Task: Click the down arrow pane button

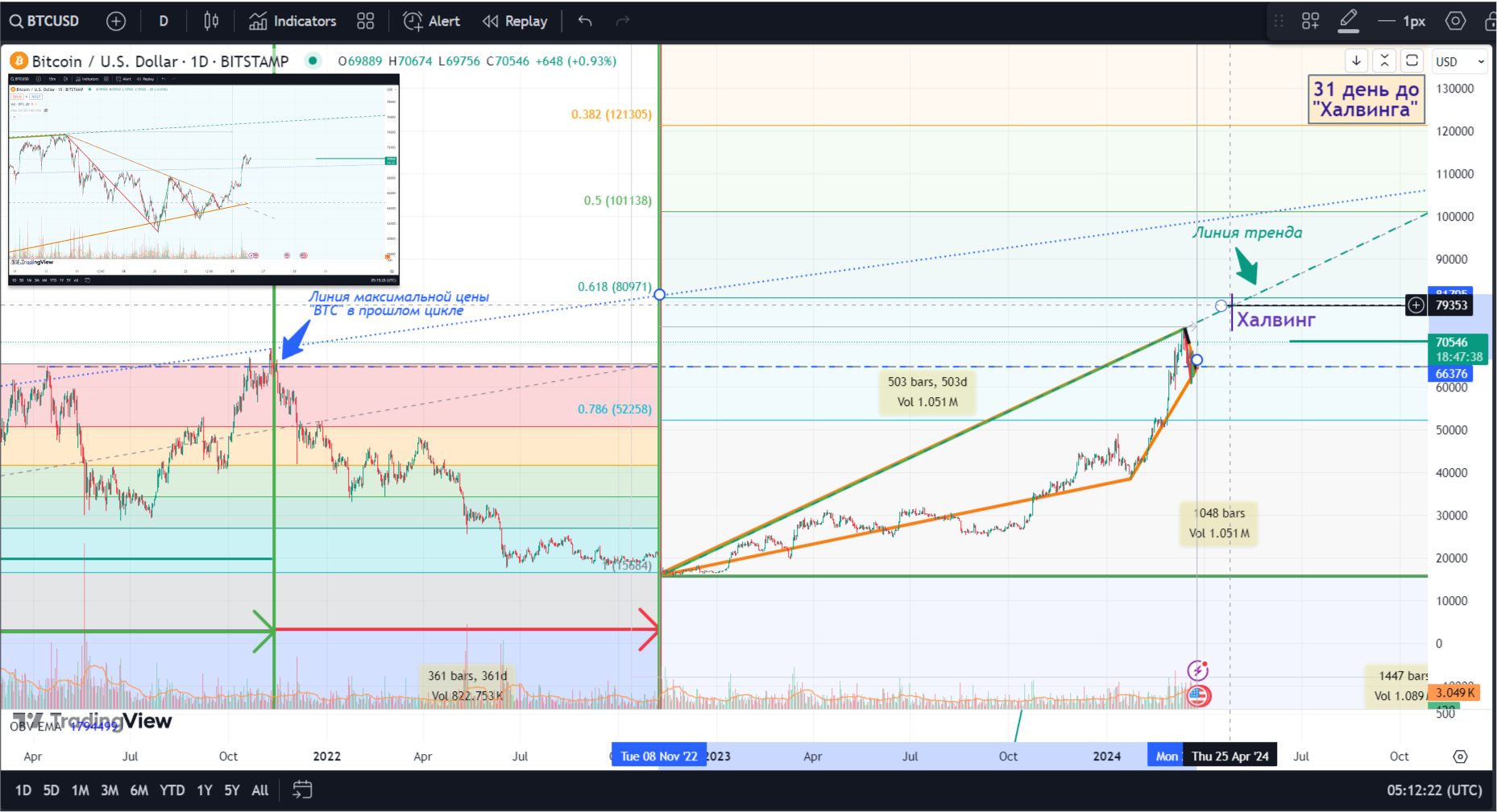Action: [1357, 60]
